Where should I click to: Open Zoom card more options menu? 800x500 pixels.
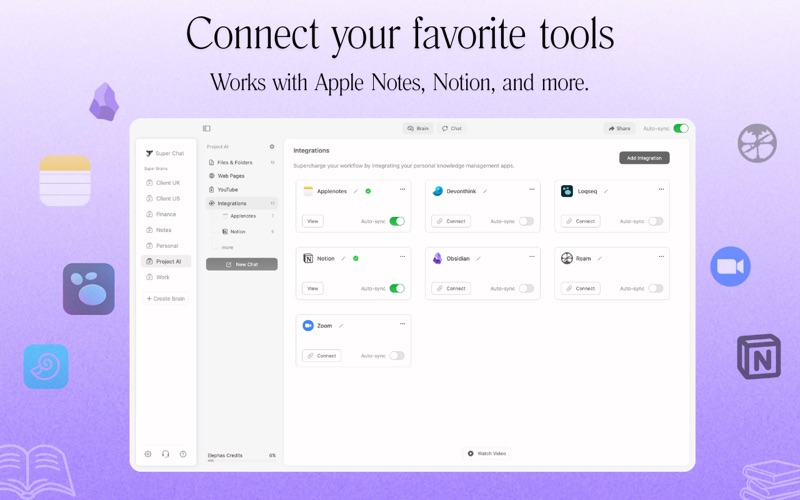pyautogui.click(x=403, y=324)
